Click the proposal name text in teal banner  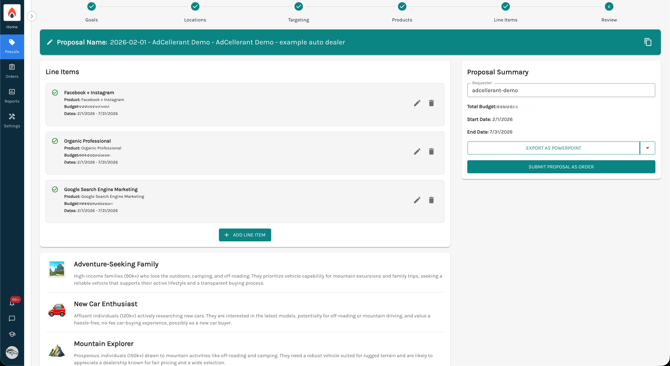click(227, 42)
